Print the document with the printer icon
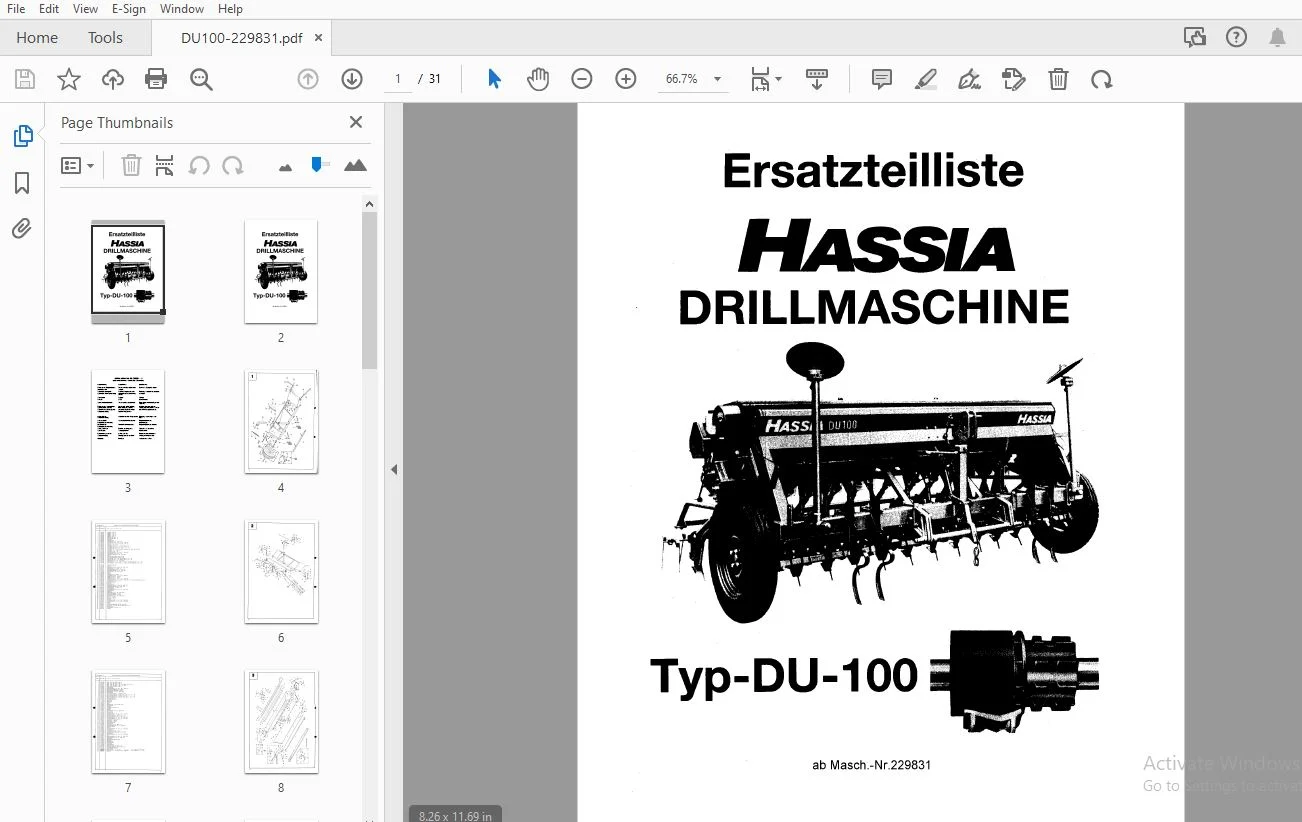 pos(156,79)
